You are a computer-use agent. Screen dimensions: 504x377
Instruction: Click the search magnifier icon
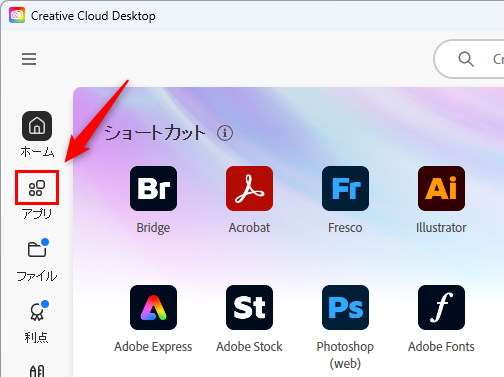[x=466, y=59]
